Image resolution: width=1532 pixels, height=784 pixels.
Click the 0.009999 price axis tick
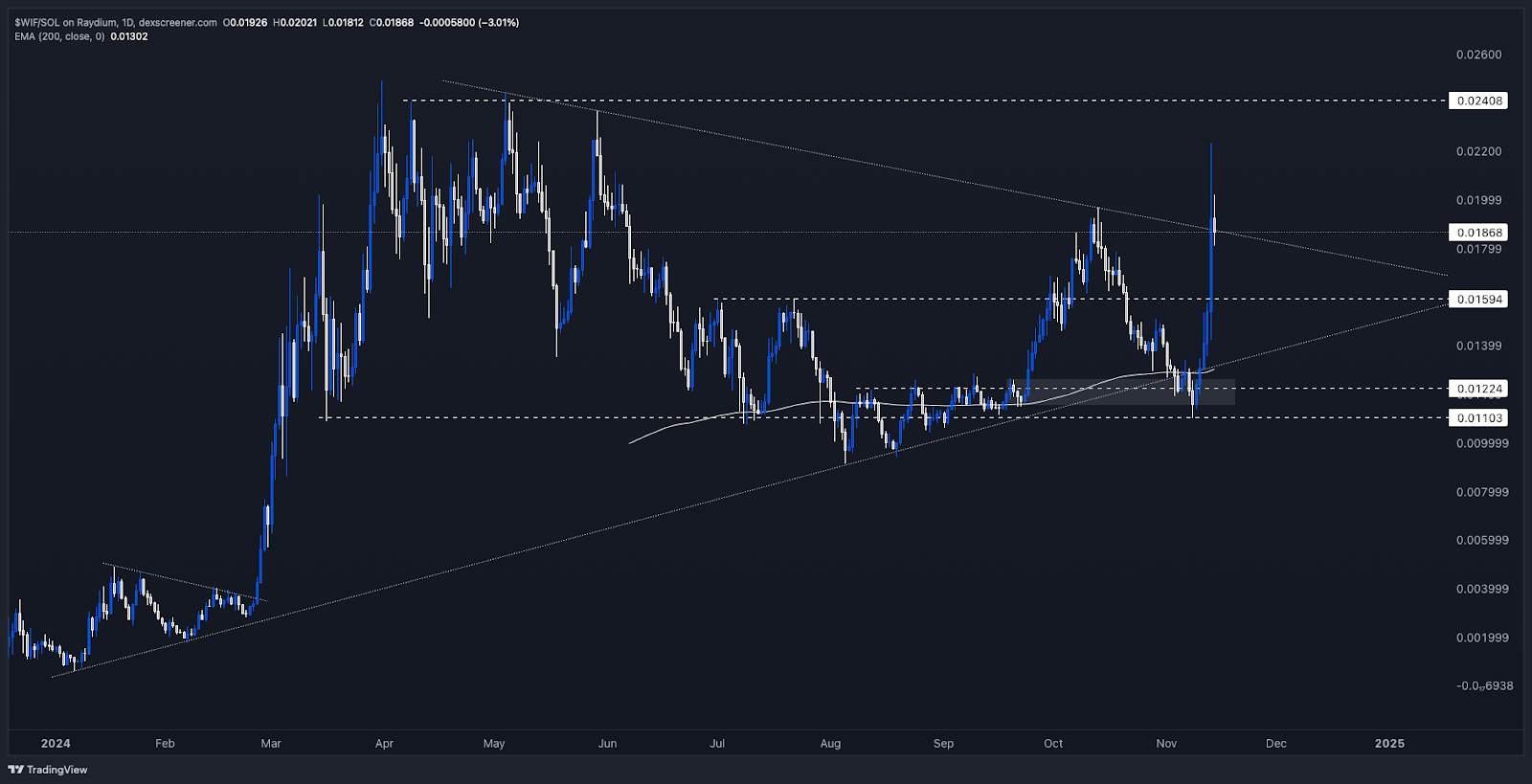coord(1482,443)
